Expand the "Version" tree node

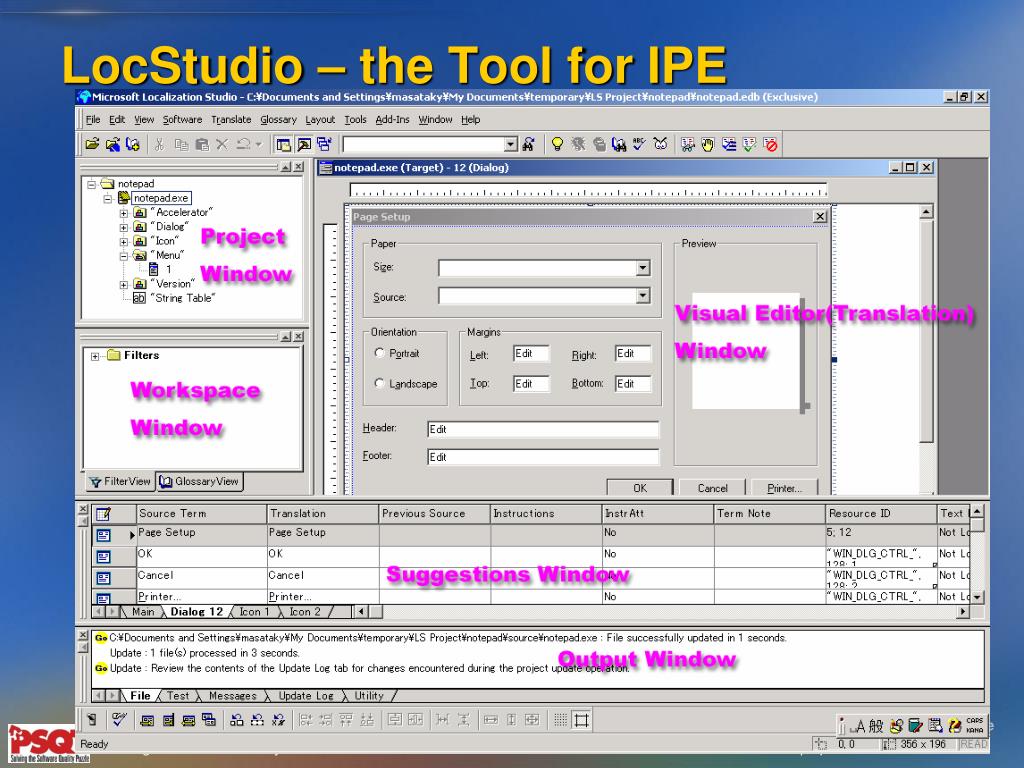pyautogui.click(x=123, y=285)
